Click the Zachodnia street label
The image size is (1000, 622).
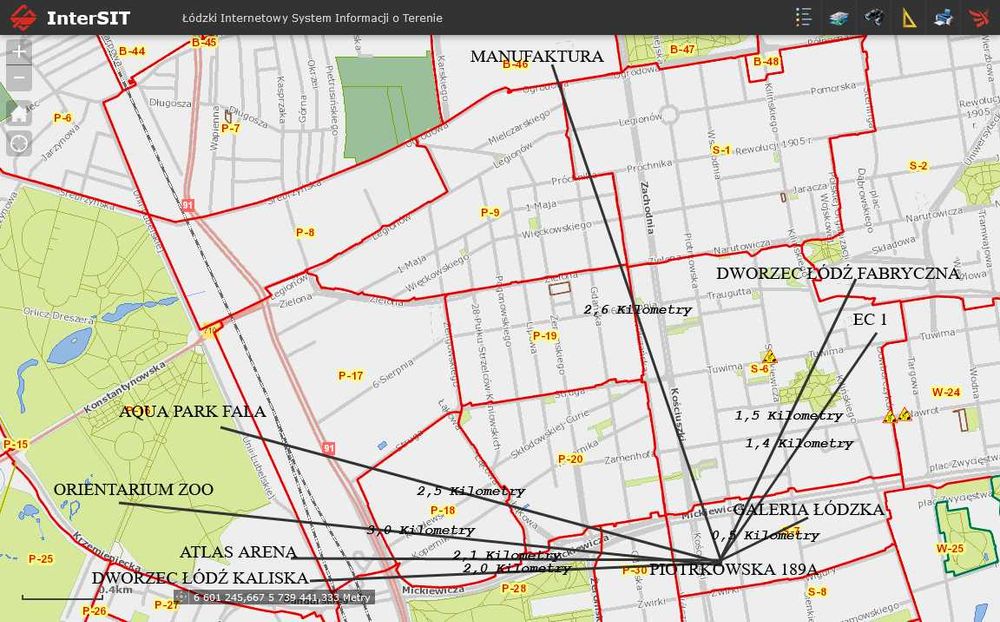646,207
